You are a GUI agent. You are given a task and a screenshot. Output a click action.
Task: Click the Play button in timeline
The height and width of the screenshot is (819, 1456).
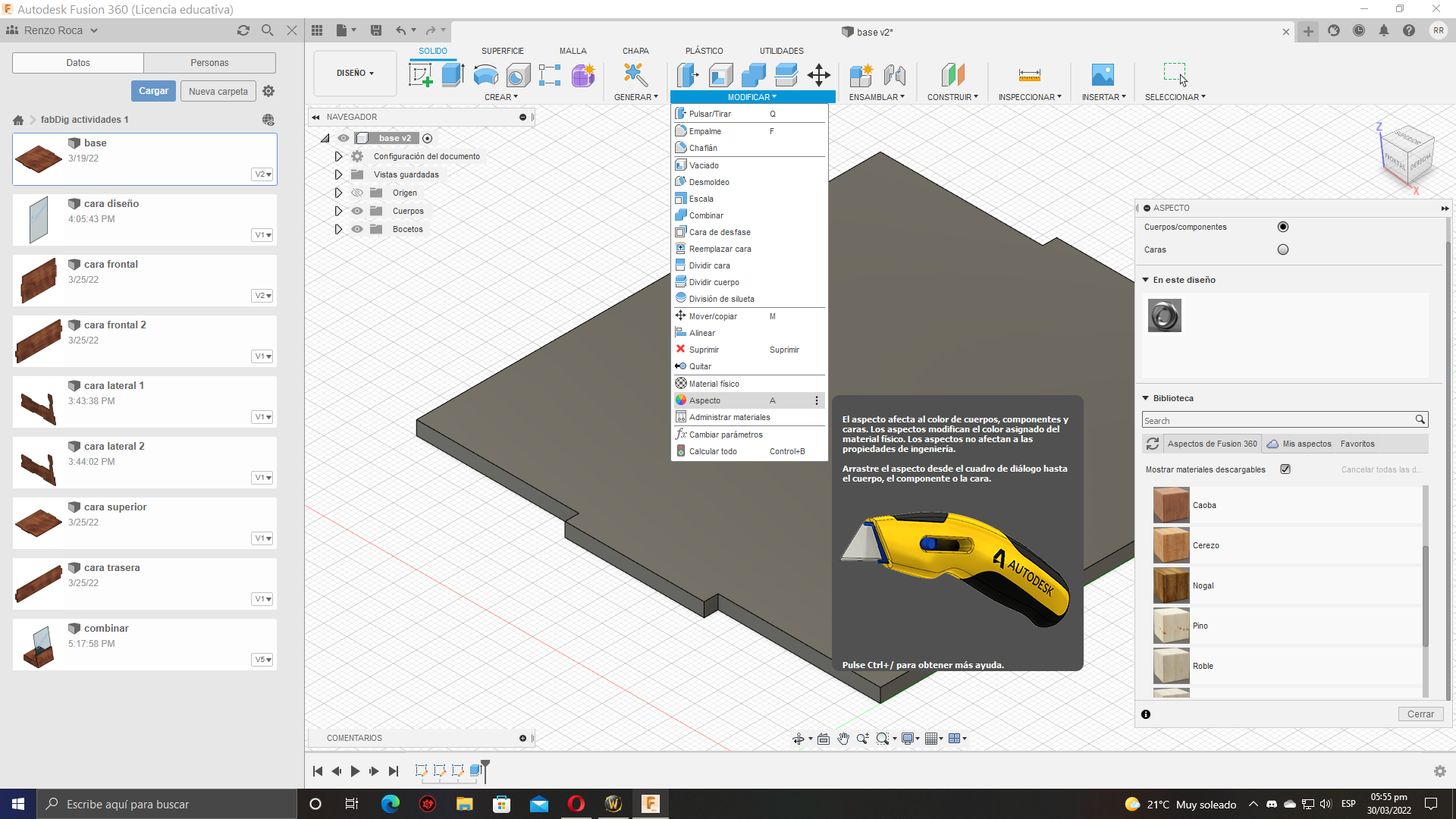tap(355, 771)
